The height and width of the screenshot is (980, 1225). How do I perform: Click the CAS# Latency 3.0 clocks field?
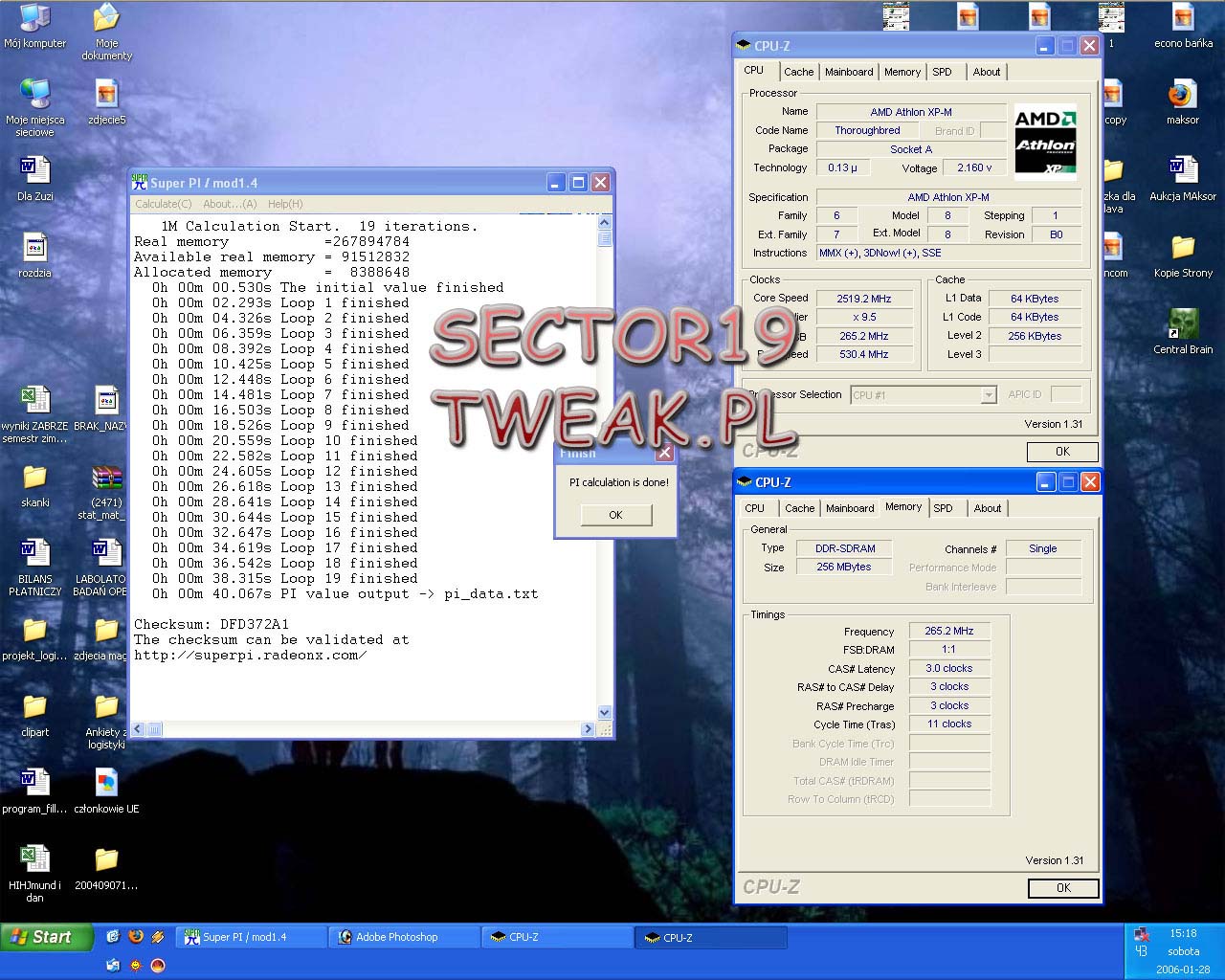coord(948,668)
